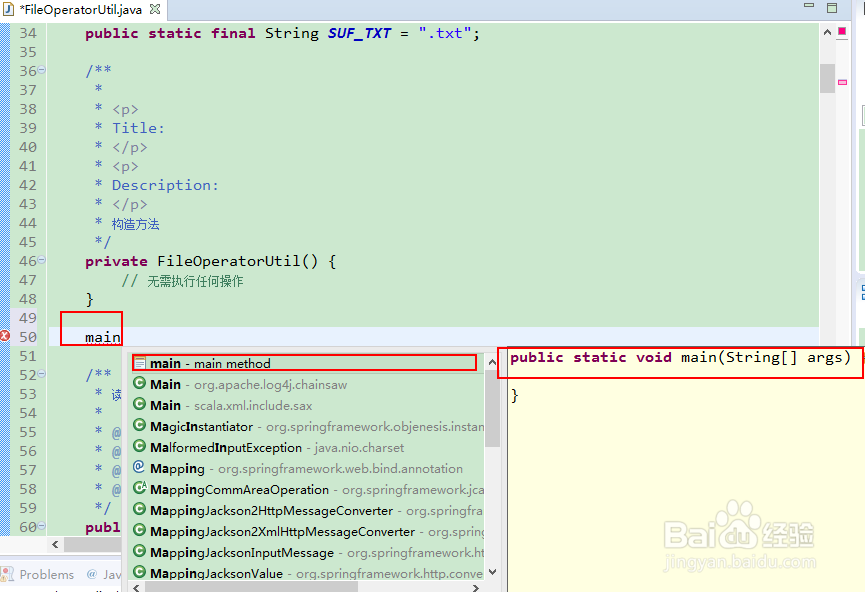Click the SUF_TXT constant on line 34

click(x=359, y=33)
